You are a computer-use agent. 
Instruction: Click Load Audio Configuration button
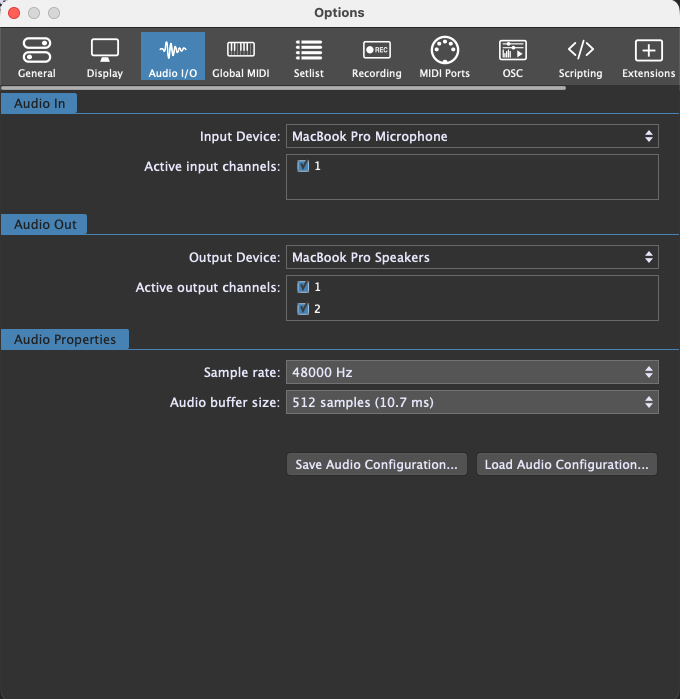(567, 465)
